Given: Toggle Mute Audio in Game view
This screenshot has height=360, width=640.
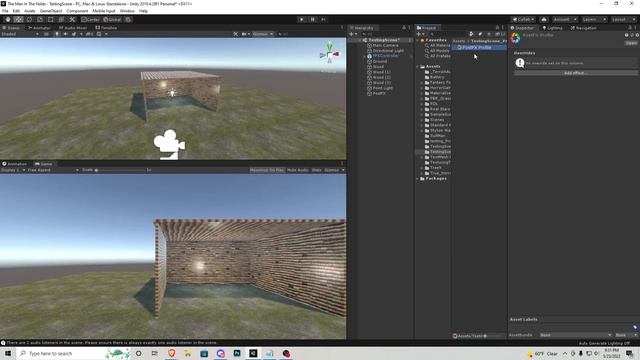Looking at the screenshot, I should coord(298,170).
